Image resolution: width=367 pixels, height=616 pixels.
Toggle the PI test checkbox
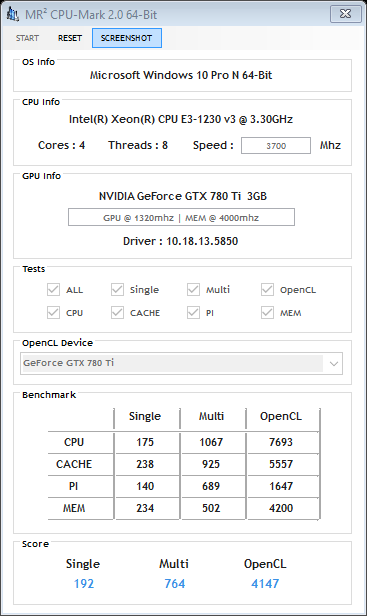coord(193,313)
